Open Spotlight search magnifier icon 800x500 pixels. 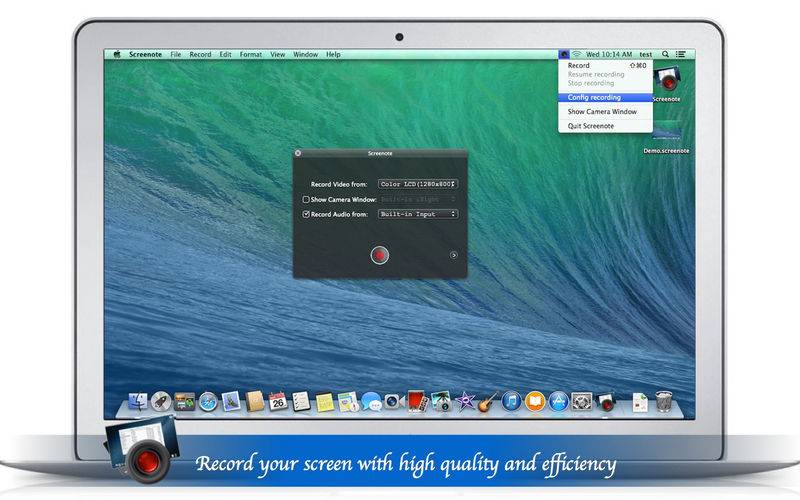[x=665, y=54]
